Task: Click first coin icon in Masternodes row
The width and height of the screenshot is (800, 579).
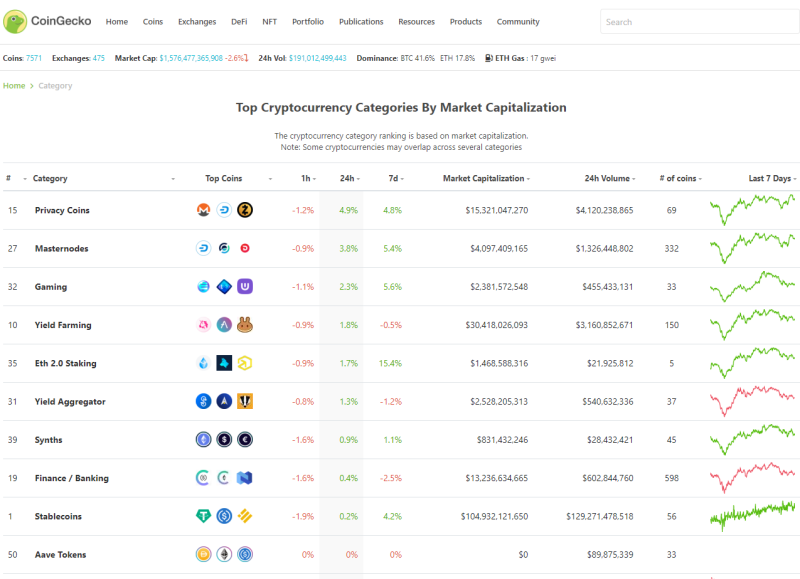Action: (x=204, y=248)
